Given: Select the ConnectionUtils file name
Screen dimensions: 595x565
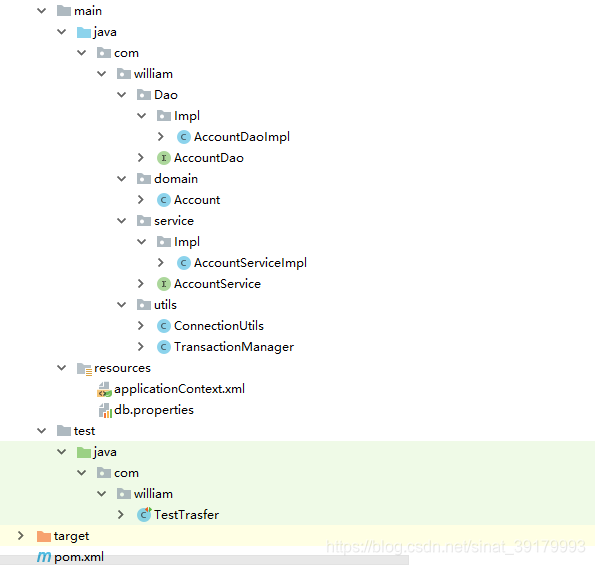Looking at the screenshot, I should (219, 326).
